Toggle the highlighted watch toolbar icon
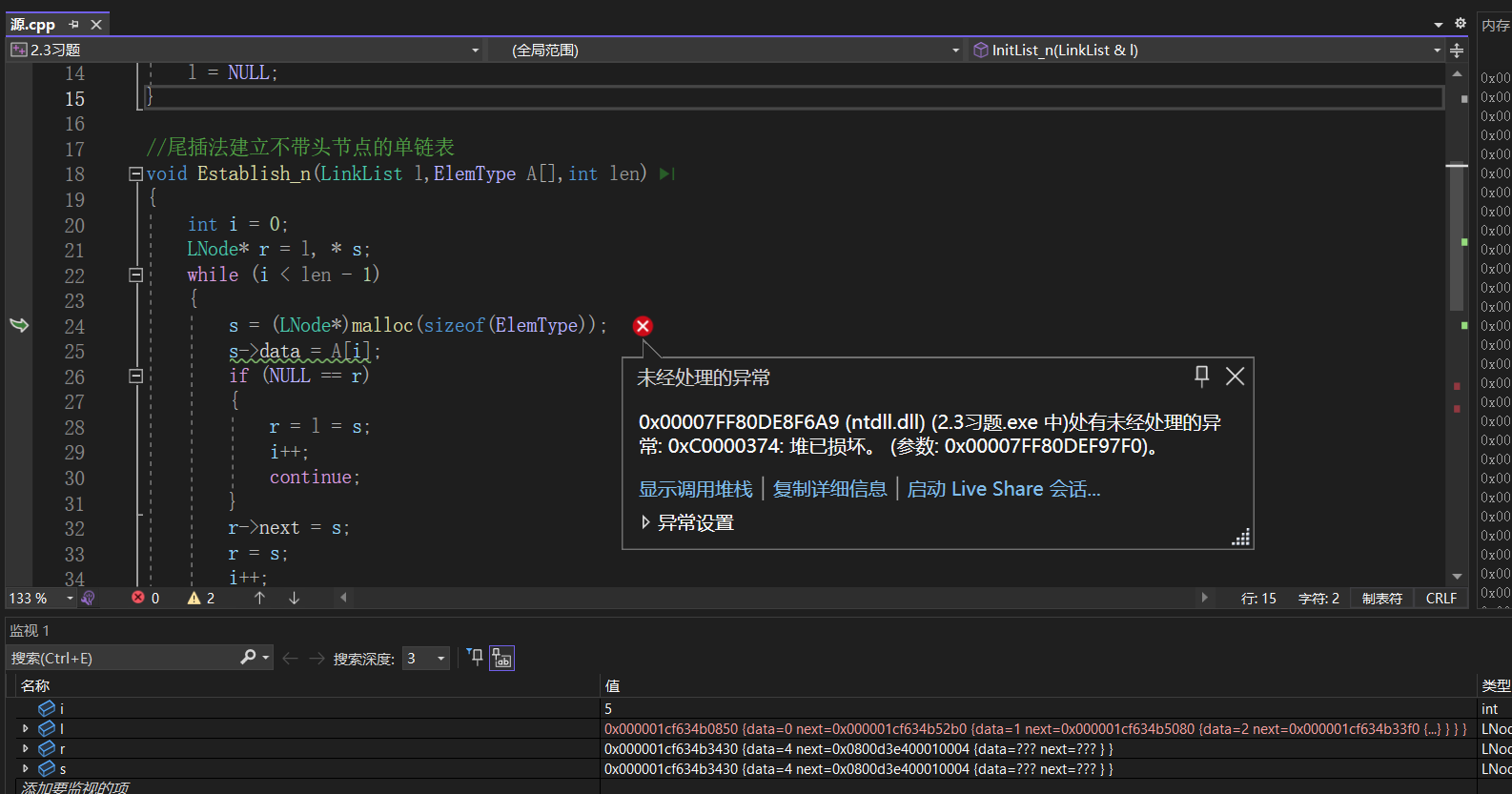The height and width of the screenshot is (794, 1512). point(501,658)
